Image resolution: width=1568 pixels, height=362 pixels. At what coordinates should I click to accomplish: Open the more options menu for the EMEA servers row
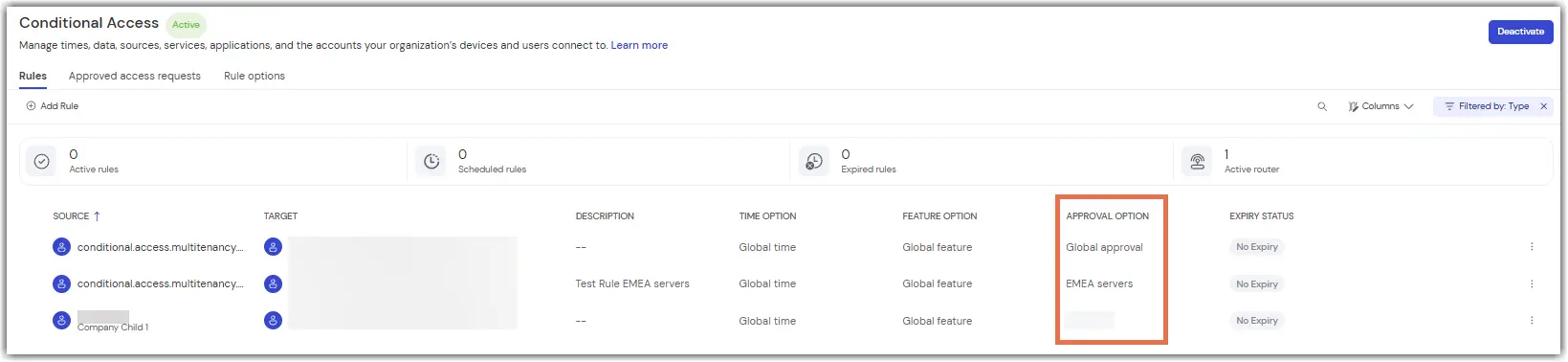[1532, 283]
